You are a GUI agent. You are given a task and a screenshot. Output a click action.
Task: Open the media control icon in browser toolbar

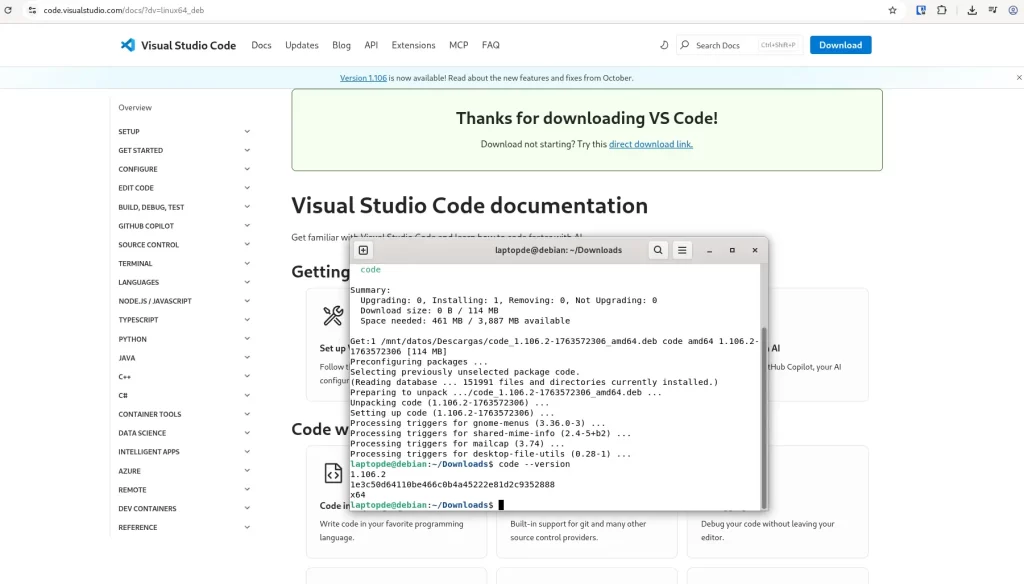point(993,10)
